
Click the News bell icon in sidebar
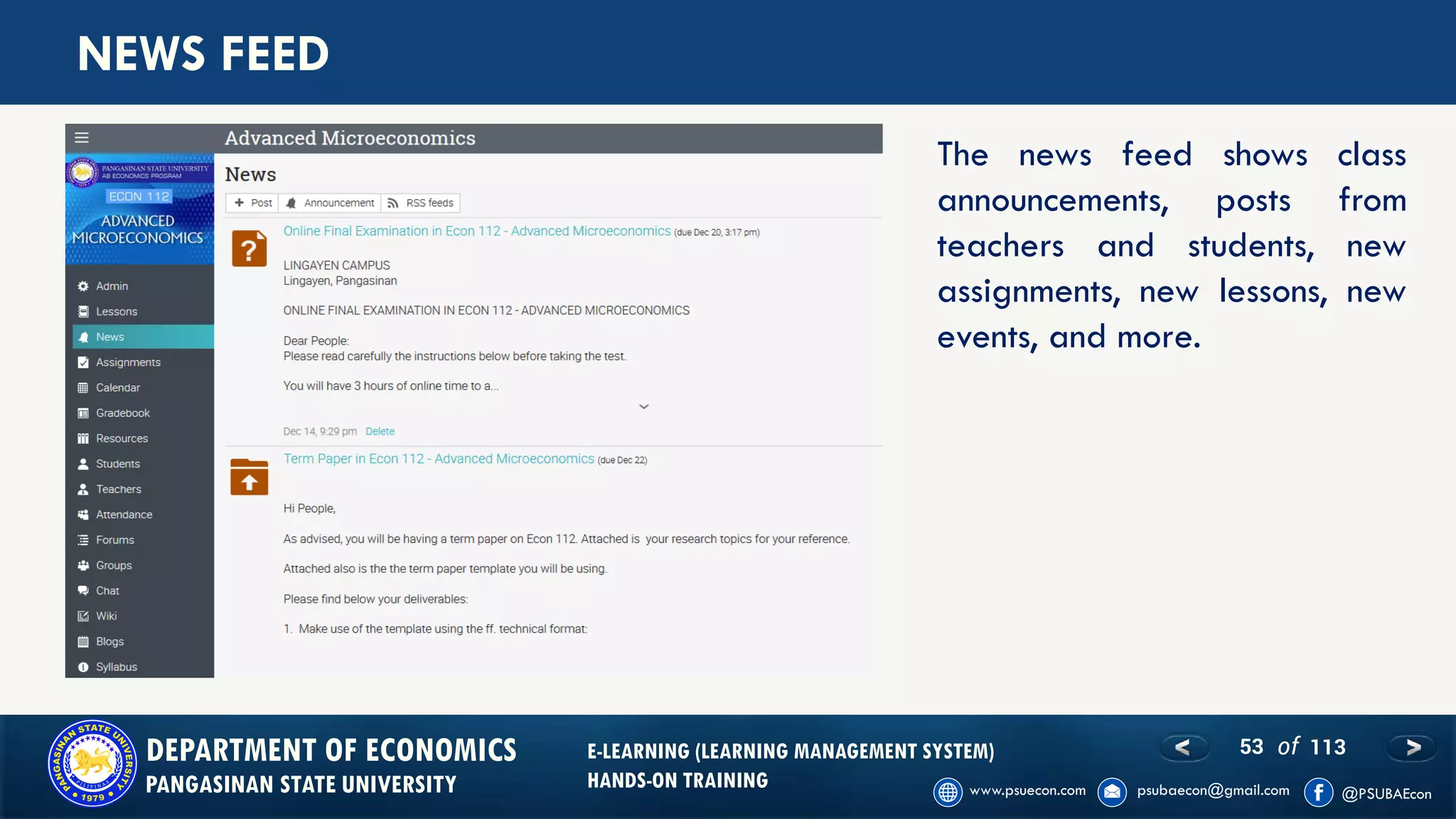tap(83, 337)
